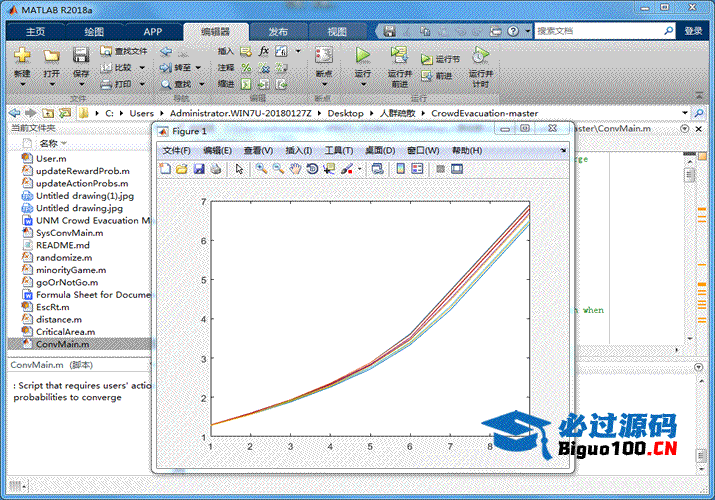The width and height of the screenshot is (715, 500).
Task: Click the Rotate 3D tool in Figure toolbar
Action: click(312, 169)
